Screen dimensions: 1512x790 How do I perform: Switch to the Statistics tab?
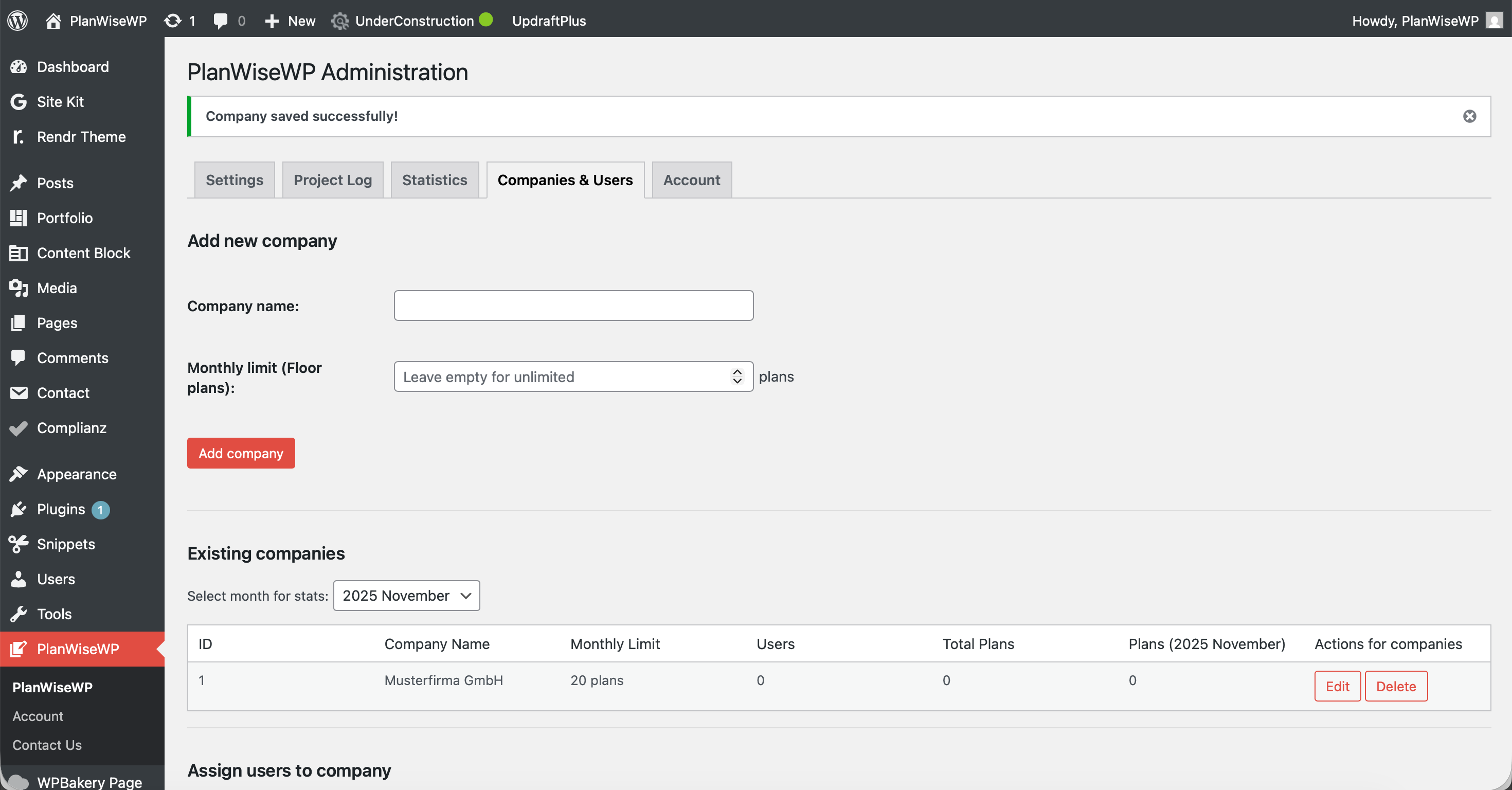[435, 179]
